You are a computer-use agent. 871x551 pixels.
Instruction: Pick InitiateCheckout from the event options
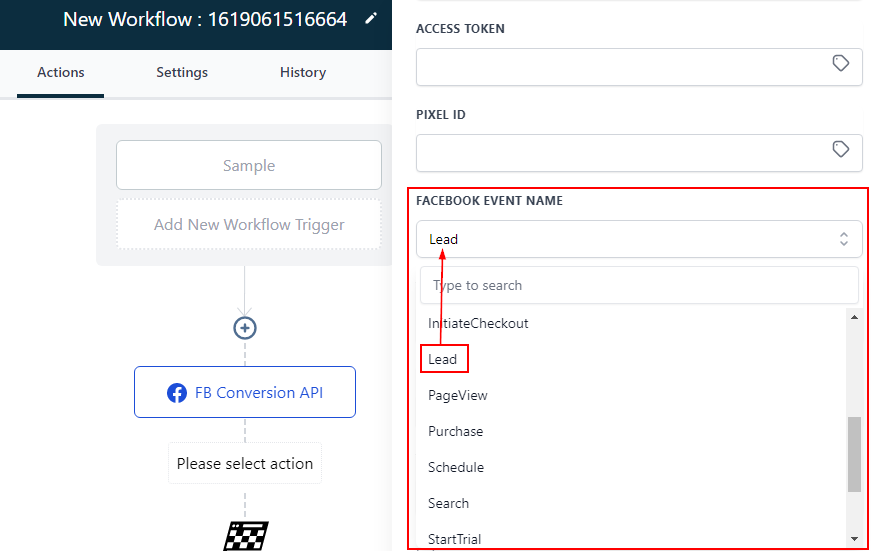point(478,323)
